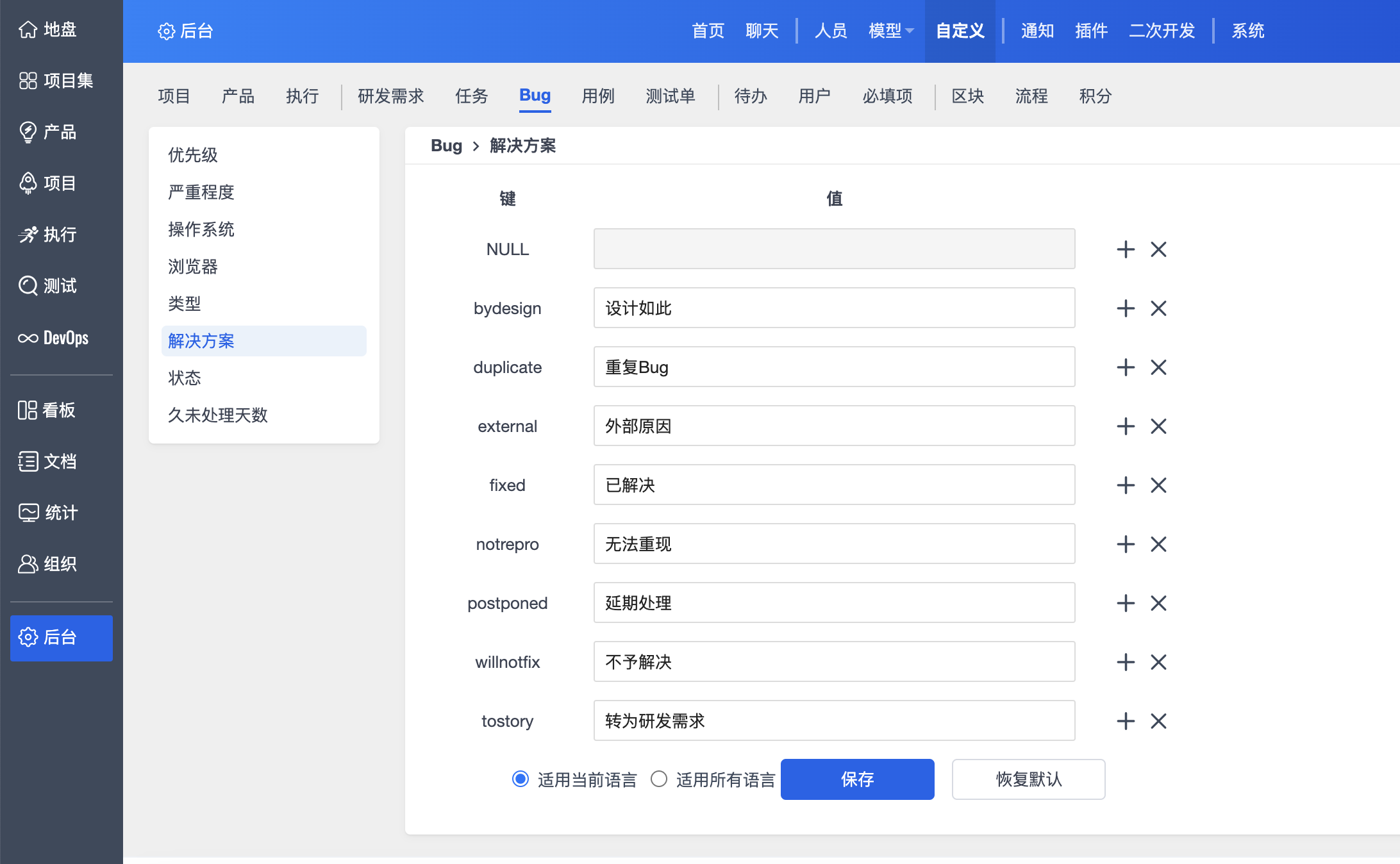The image size is (1400, 864).
Task: Open the DevOps sidebar icon
Action: point(28,338)
